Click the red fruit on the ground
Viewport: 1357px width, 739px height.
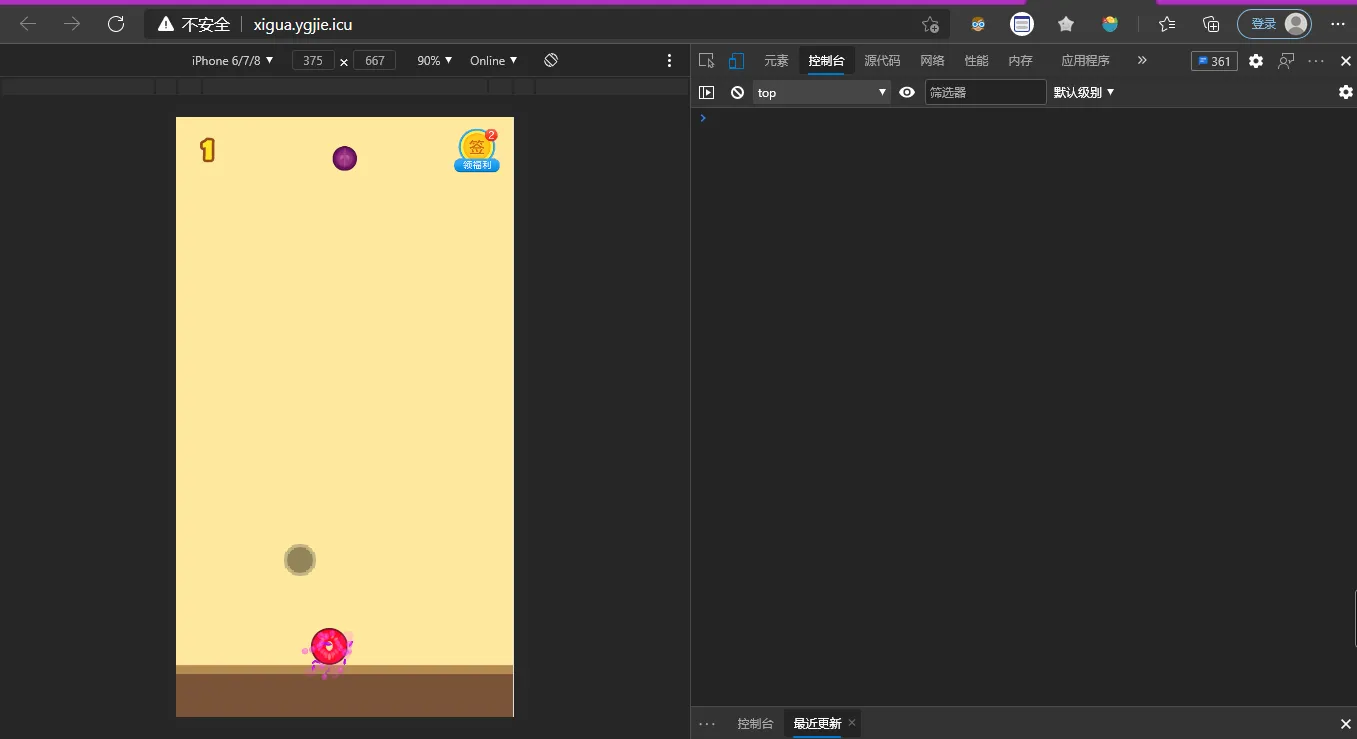329,647
